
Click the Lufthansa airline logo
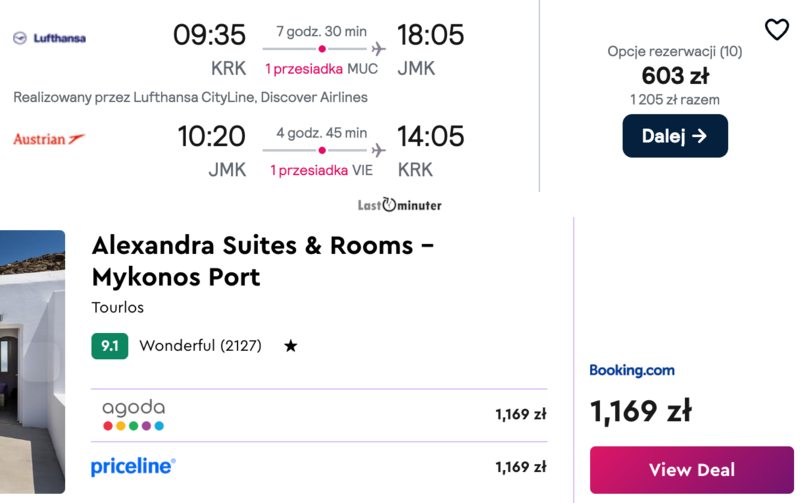coord(50,38)
